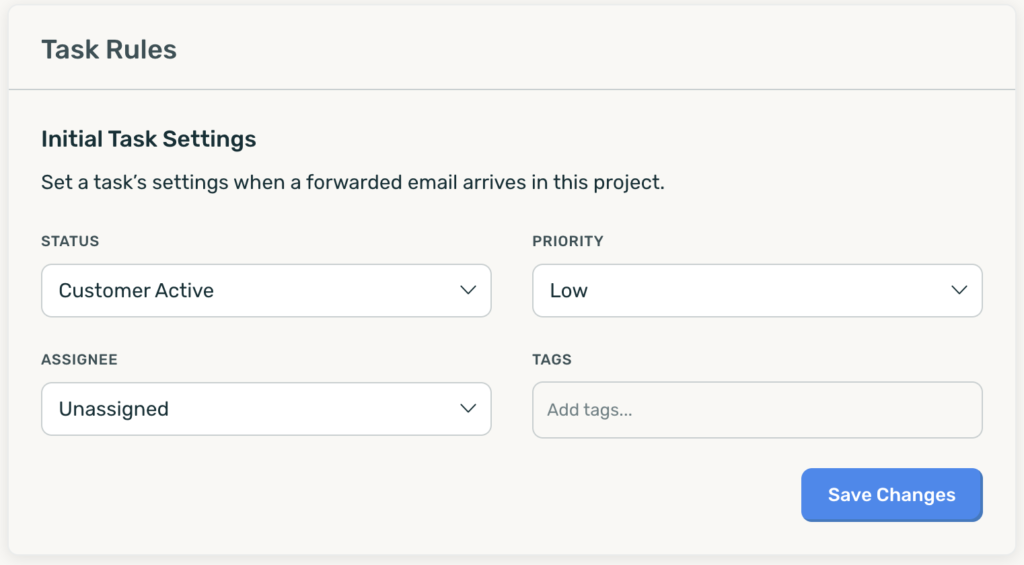Image resolution: width=1024 pixels, height=565 pixels.
Task: Focus the Add tags input field
Action: (757, 410)
